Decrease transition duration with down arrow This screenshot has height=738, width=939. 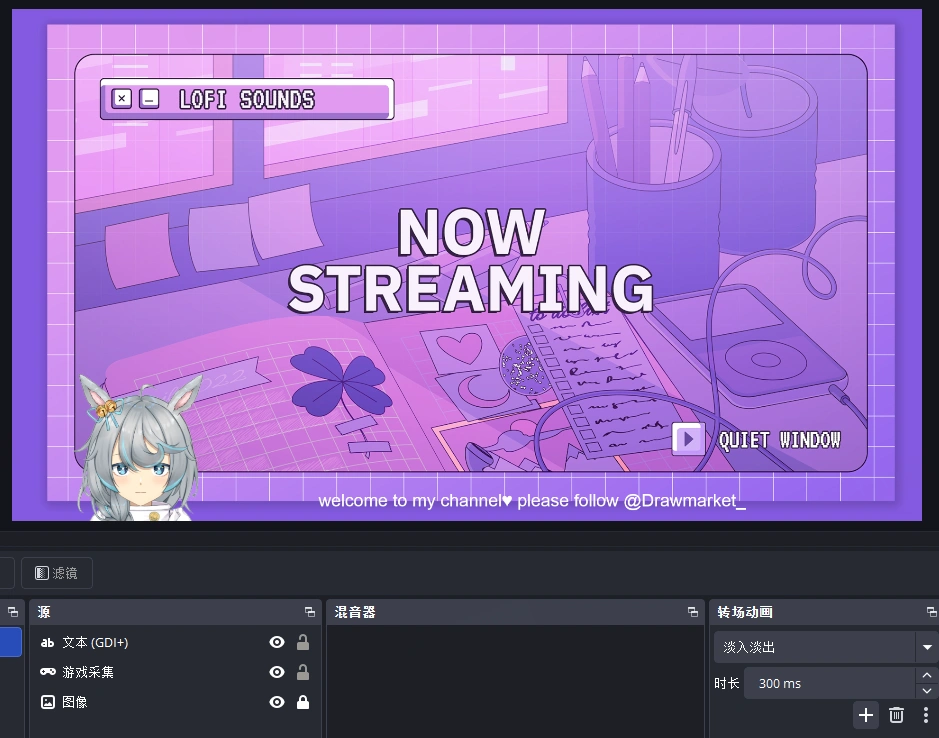coord(927,691)
